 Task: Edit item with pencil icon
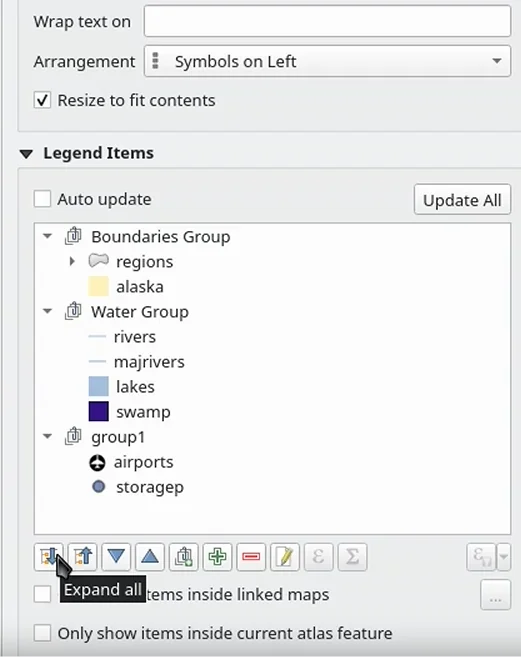285,557
